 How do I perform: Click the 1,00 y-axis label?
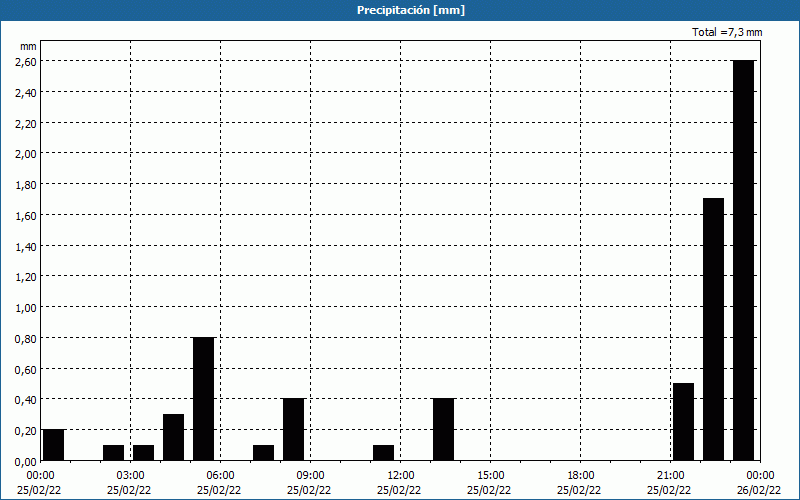(x=26, y=308)
